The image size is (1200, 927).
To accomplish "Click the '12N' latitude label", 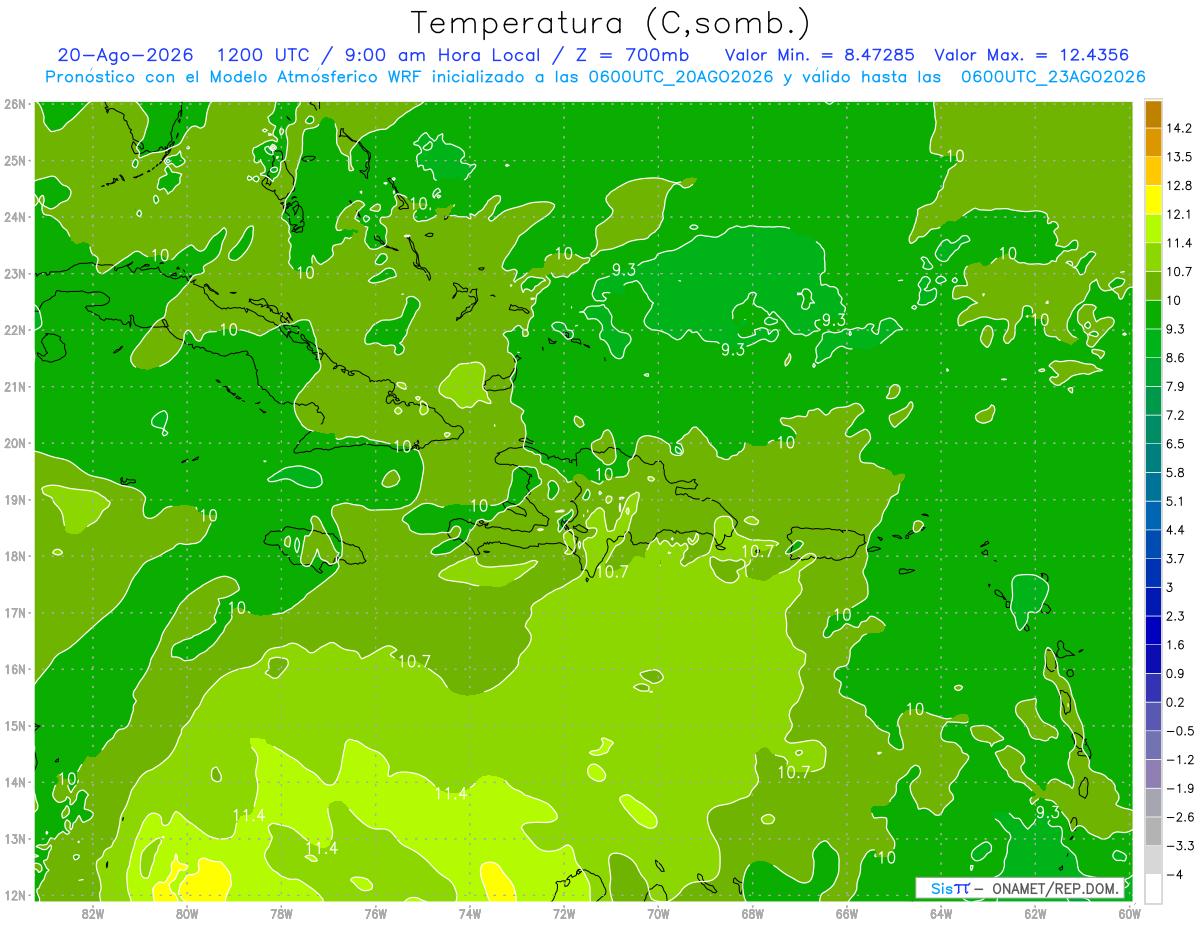I will click(x=15, y=895).
